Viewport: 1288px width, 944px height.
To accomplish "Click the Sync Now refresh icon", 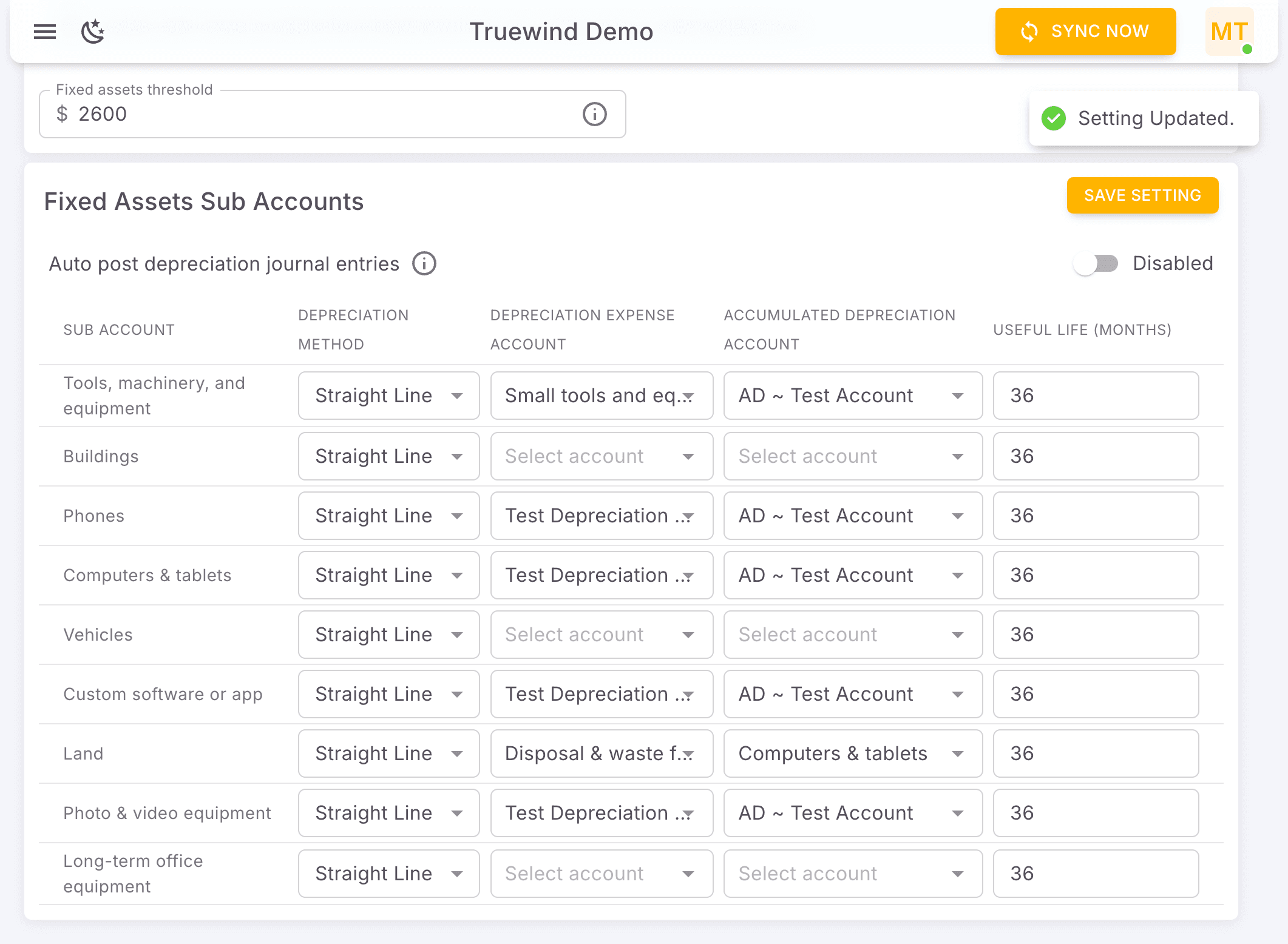I will pyautogui.click(x=1029, y=32).
